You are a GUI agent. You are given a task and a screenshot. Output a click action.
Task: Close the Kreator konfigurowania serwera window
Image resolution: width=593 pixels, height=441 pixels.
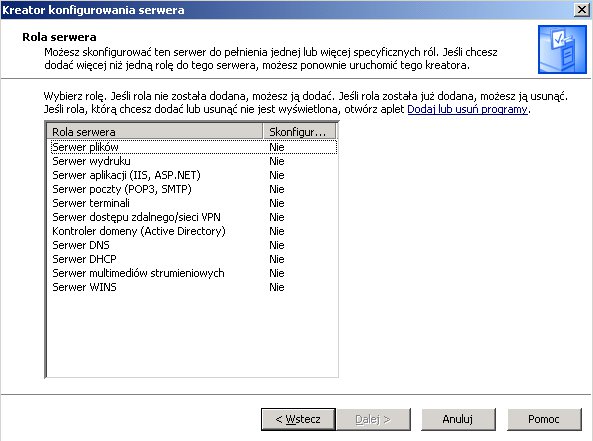[x=581, y=10]
